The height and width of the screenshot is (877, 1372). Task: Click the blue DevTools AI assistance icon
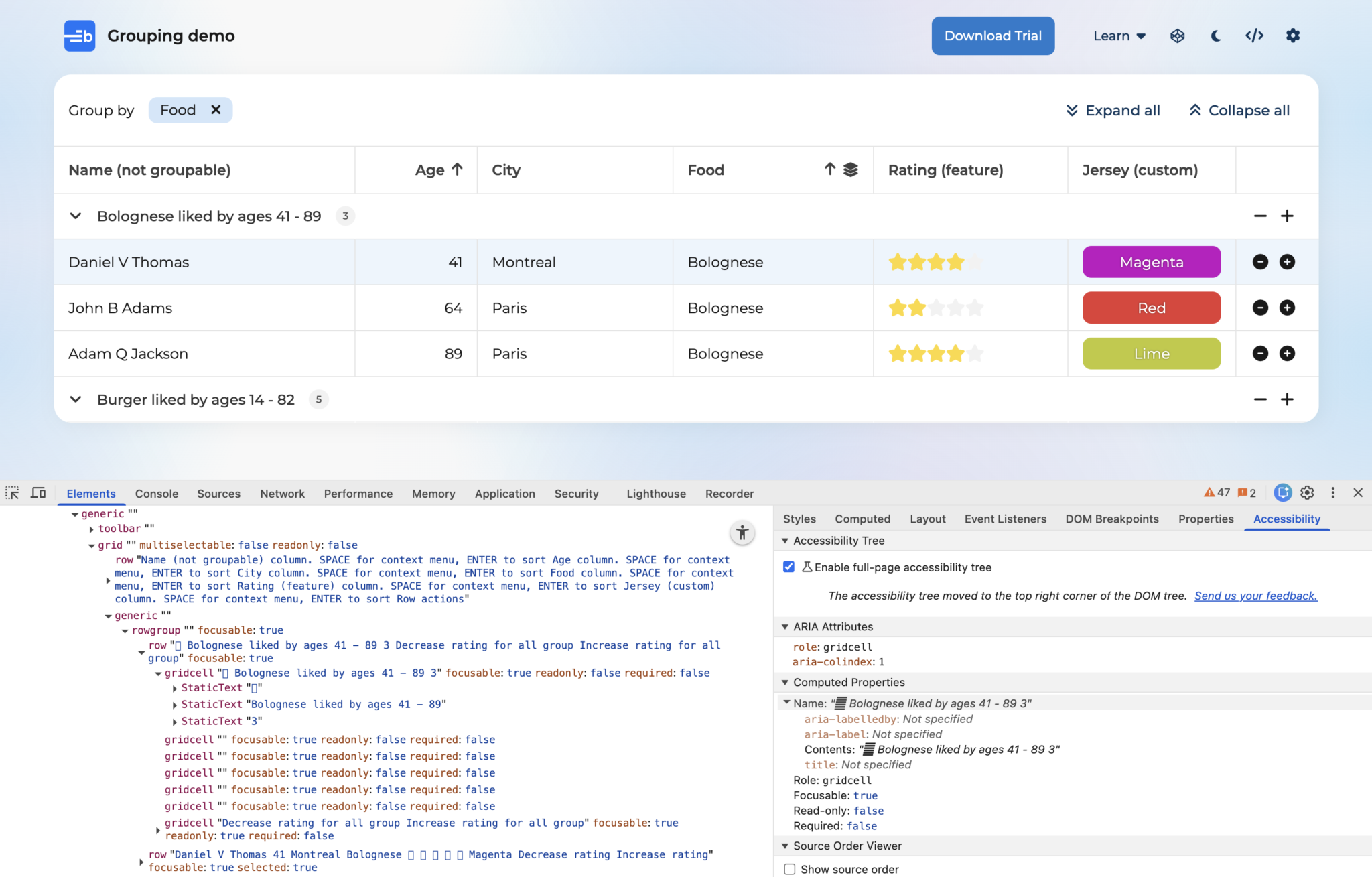tap(1282, 493)
